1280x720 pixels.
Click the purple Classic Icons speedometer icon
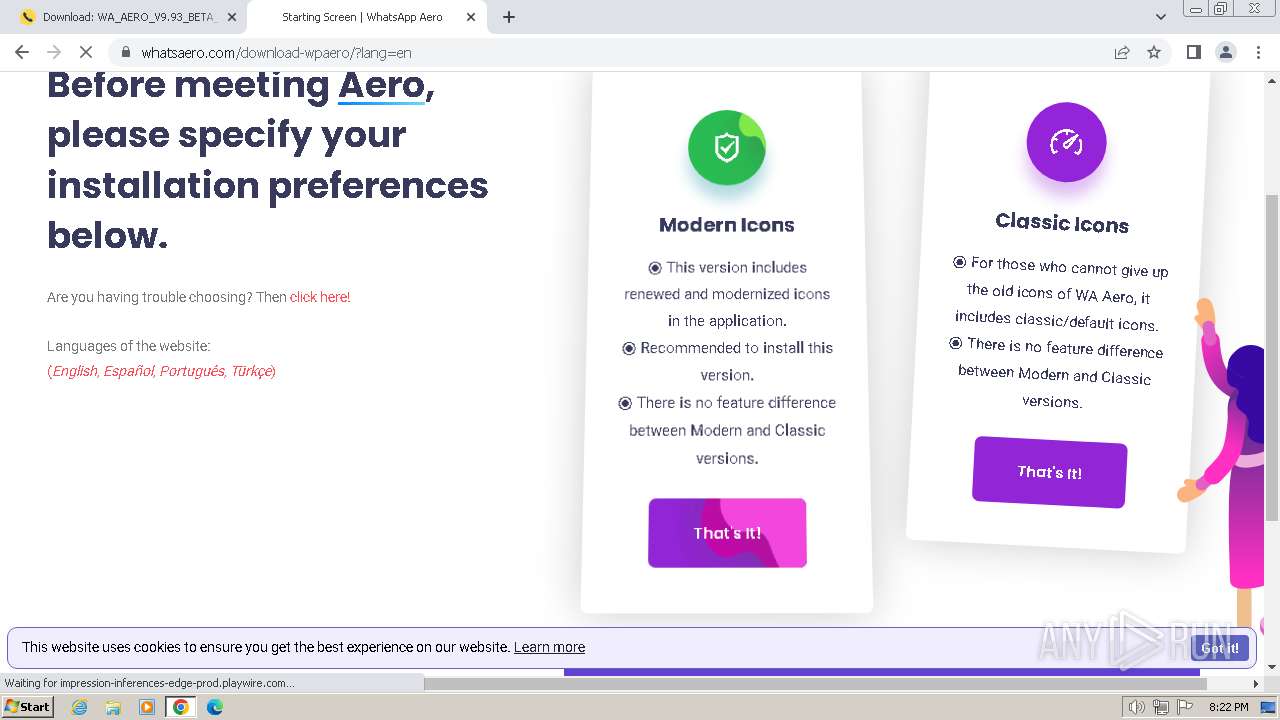click(x=1066, y=142)
